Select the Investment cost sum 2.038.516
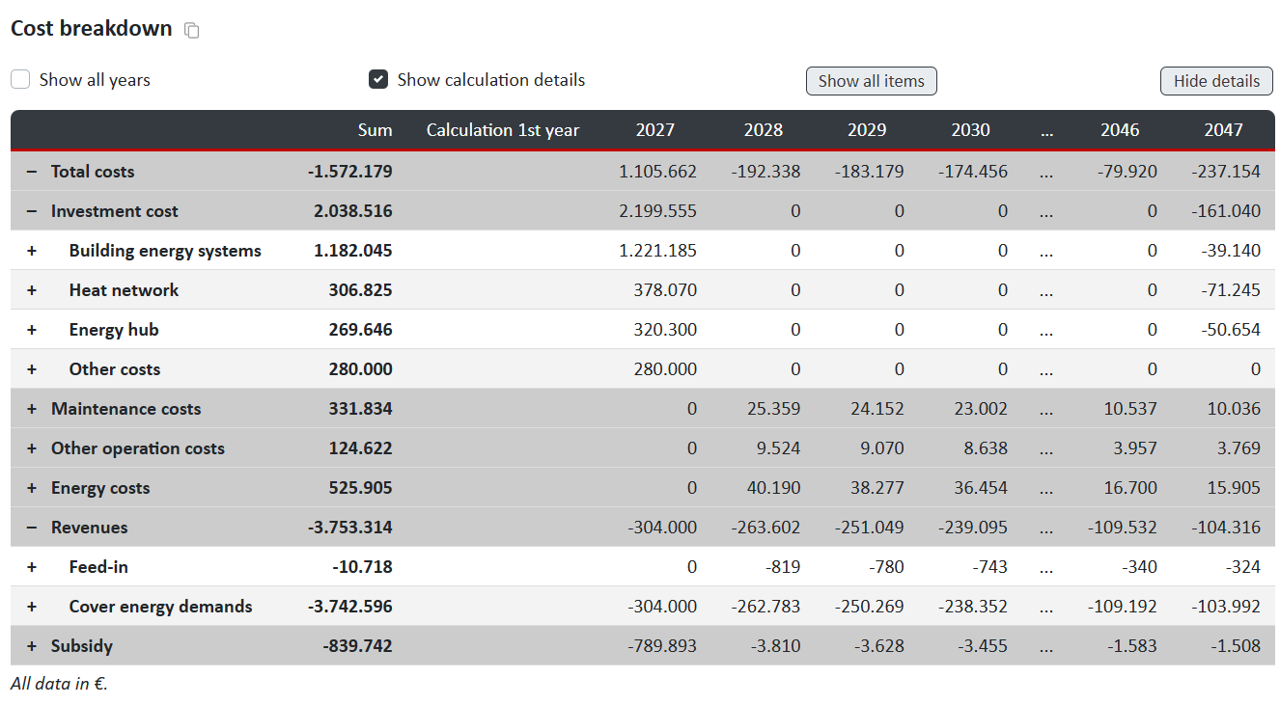The image size is (1280, 705). [x=353, y=211]
